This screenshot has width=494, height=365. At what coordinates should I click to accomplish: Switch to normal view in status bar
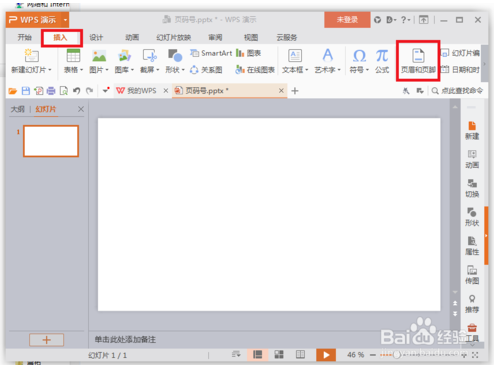point(257,355)
